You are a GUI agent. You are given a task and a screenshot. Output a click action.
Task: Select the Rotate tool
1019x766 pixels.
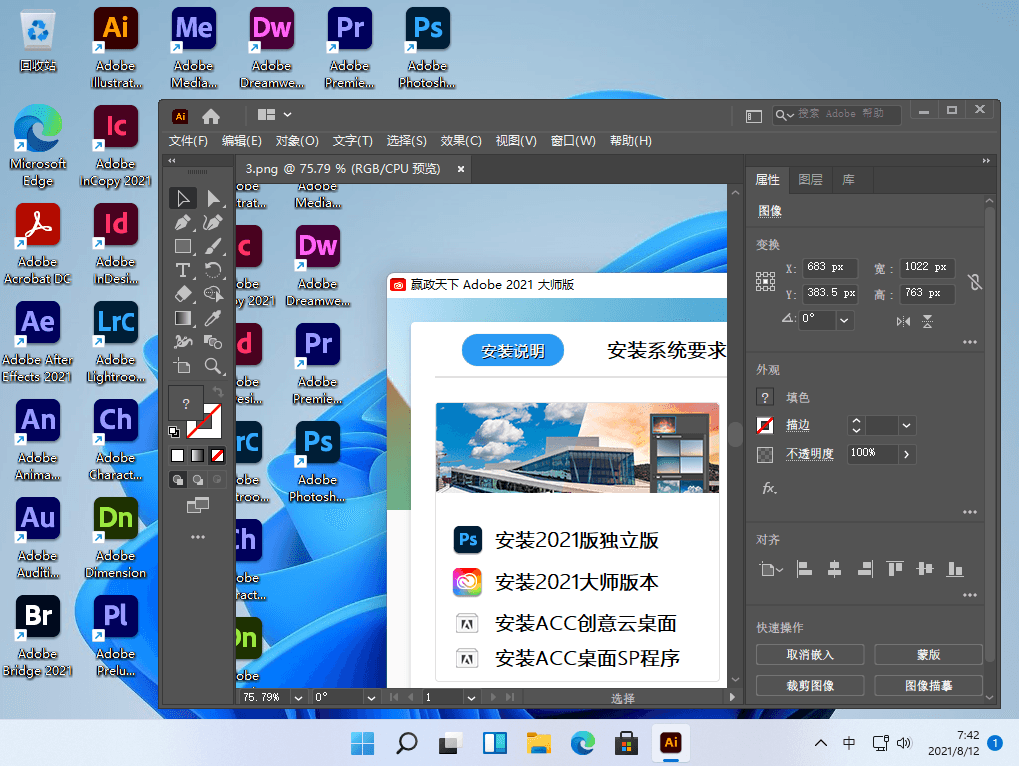tap(213, 270)
